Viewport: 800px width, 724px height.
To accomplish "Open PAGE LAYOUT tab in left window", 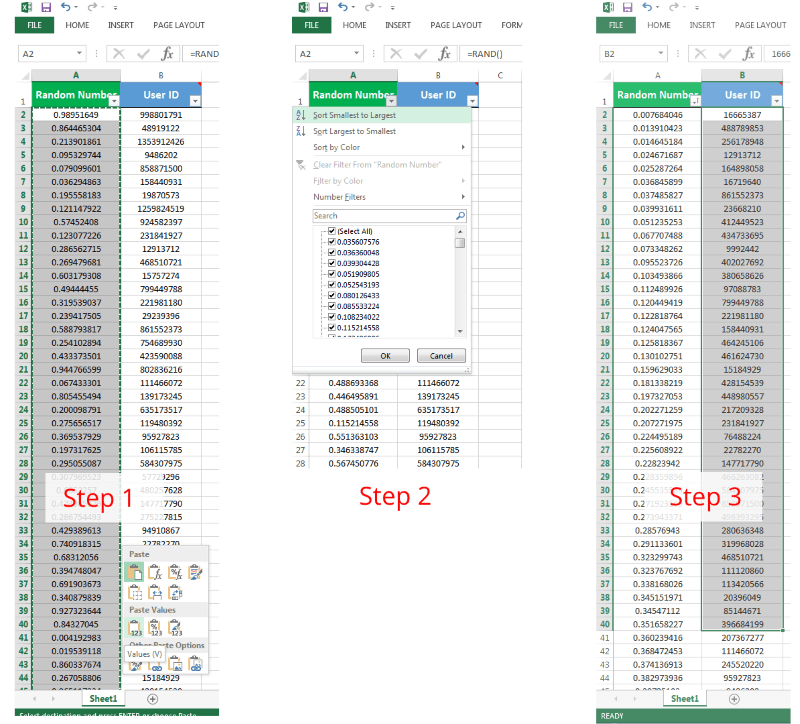I will pos(179,25).
